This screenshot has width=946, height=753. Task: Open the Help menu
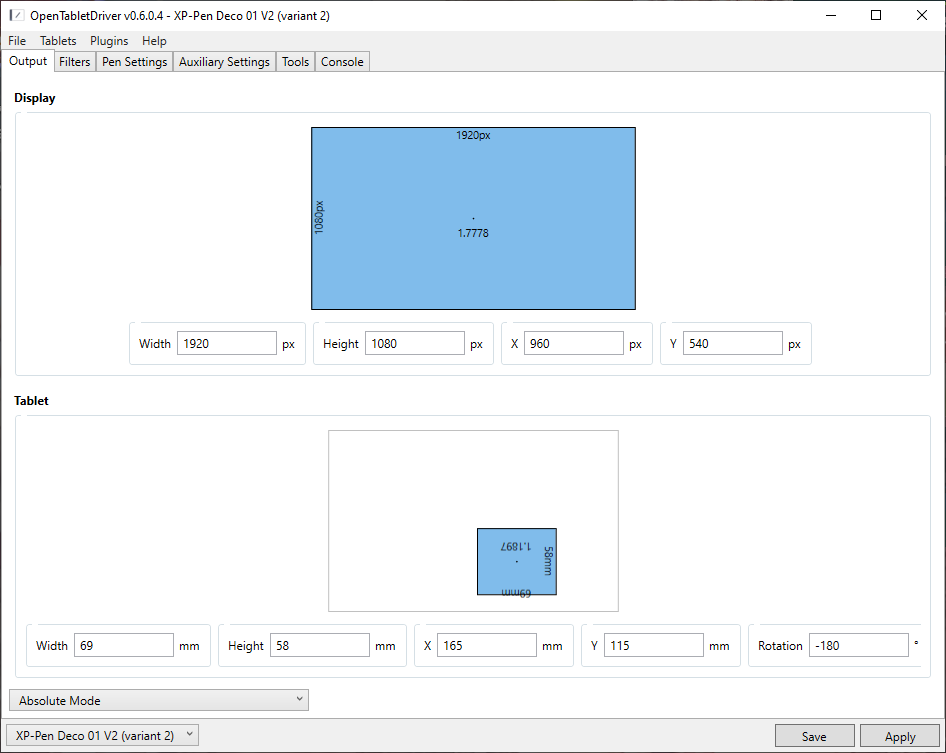coord(154,41)
